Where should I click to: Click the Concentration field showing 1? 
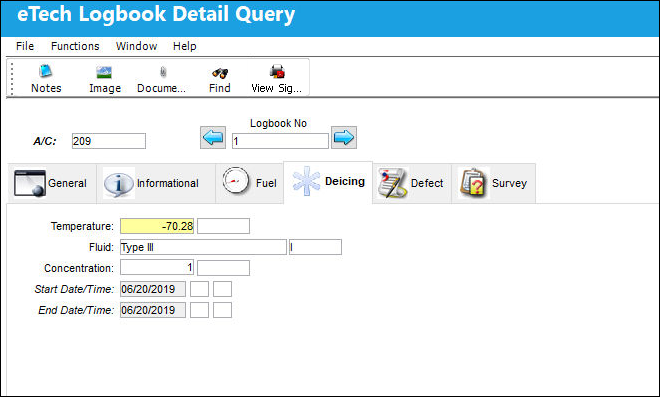(x=157, y=268)
